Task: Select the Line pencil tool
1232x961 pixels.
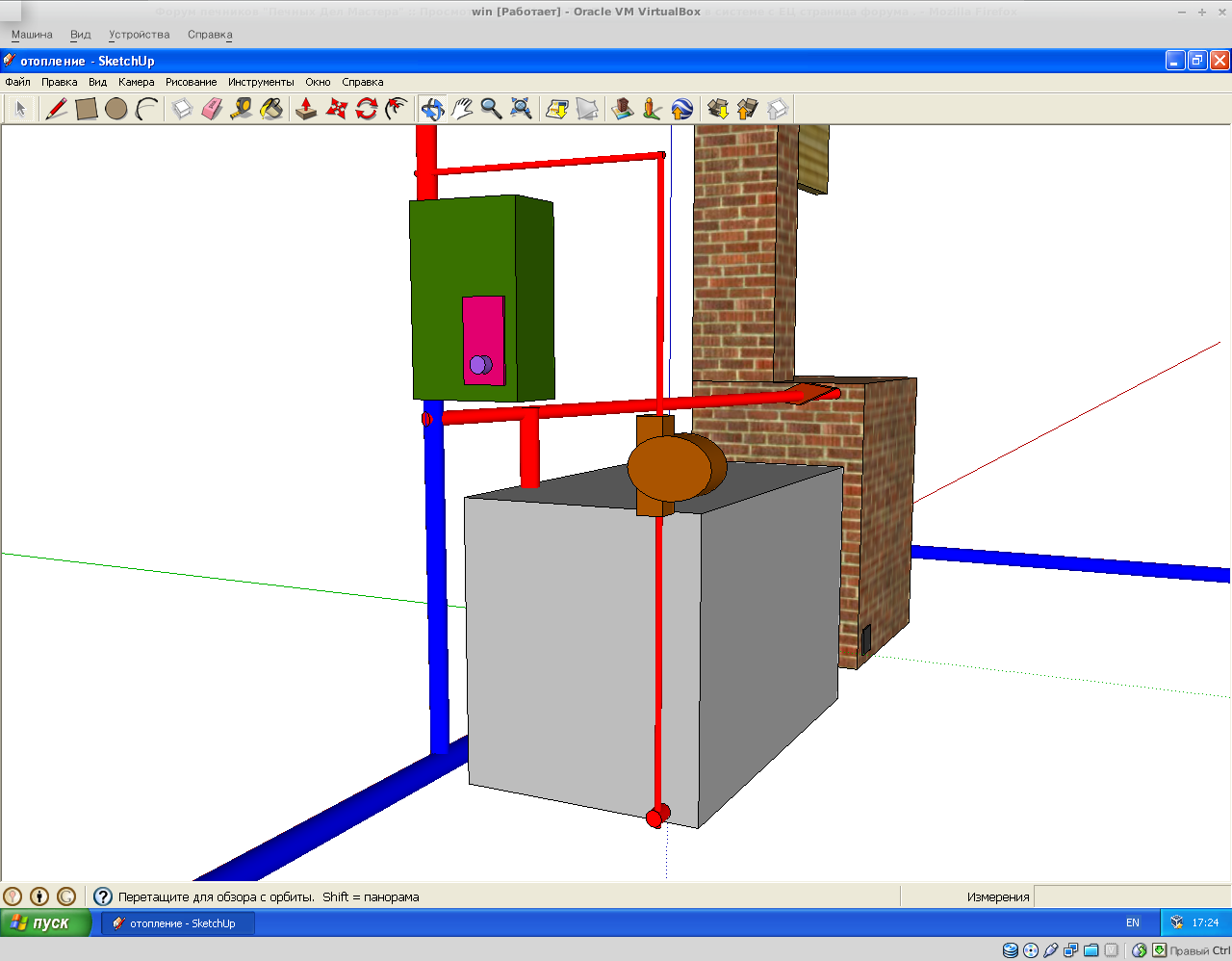Action: pos(57,109)
